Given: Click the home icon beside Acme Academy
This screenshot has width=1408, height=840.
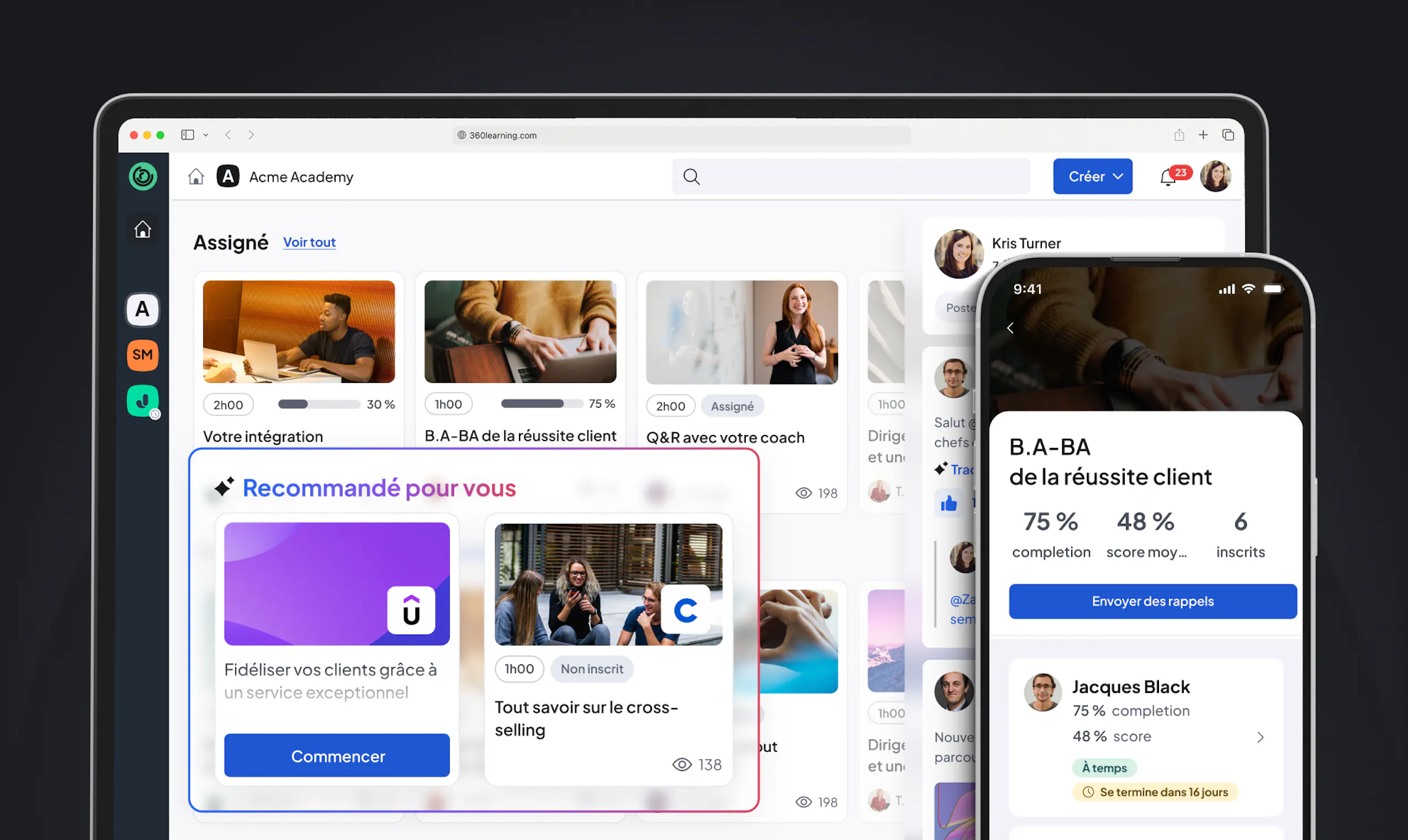Looking at the screenshot, I should pos(196,176).
